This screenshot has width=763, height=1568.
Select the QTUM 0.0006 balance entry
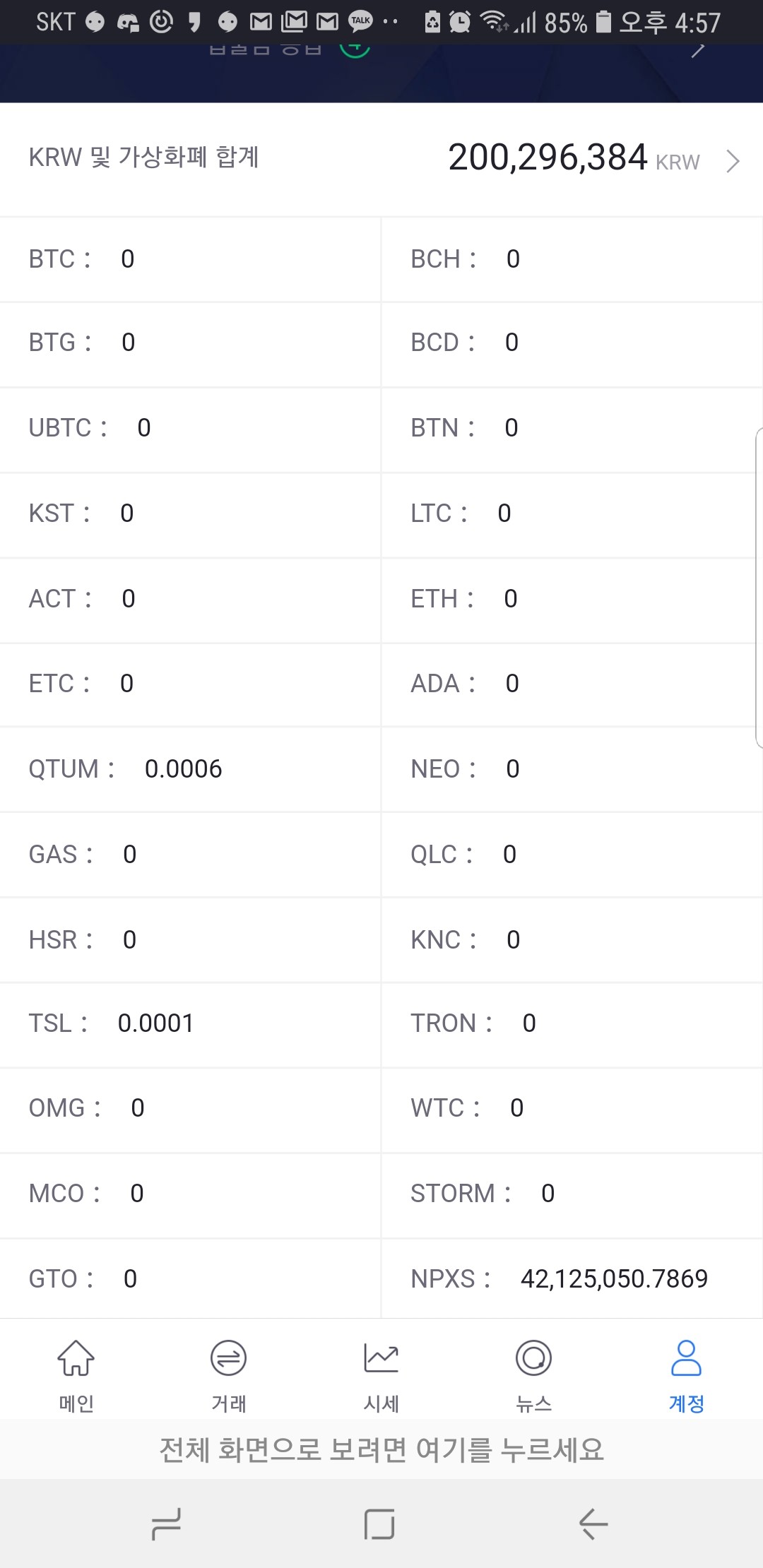pos(190,769)
